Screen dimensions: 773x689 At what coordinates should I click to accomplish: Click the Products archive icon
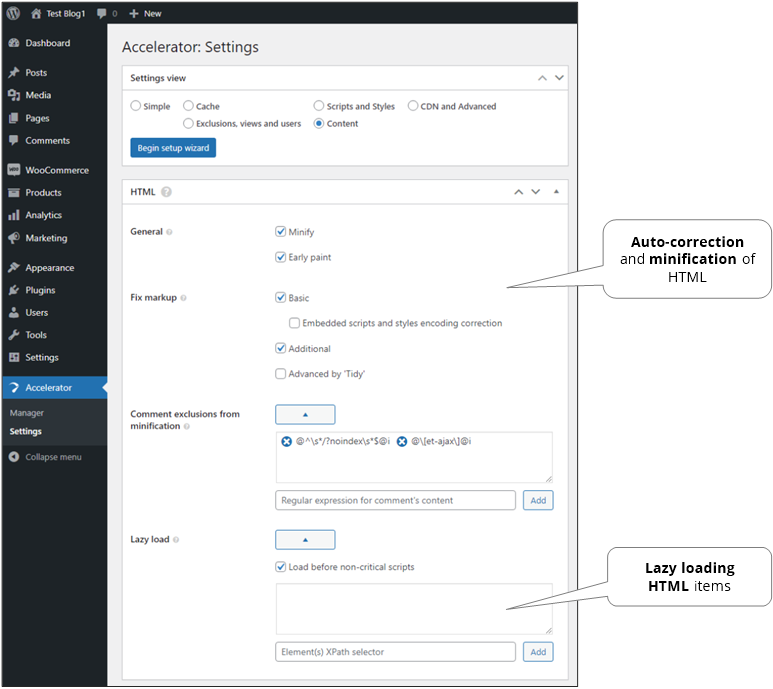coord(14,193)
